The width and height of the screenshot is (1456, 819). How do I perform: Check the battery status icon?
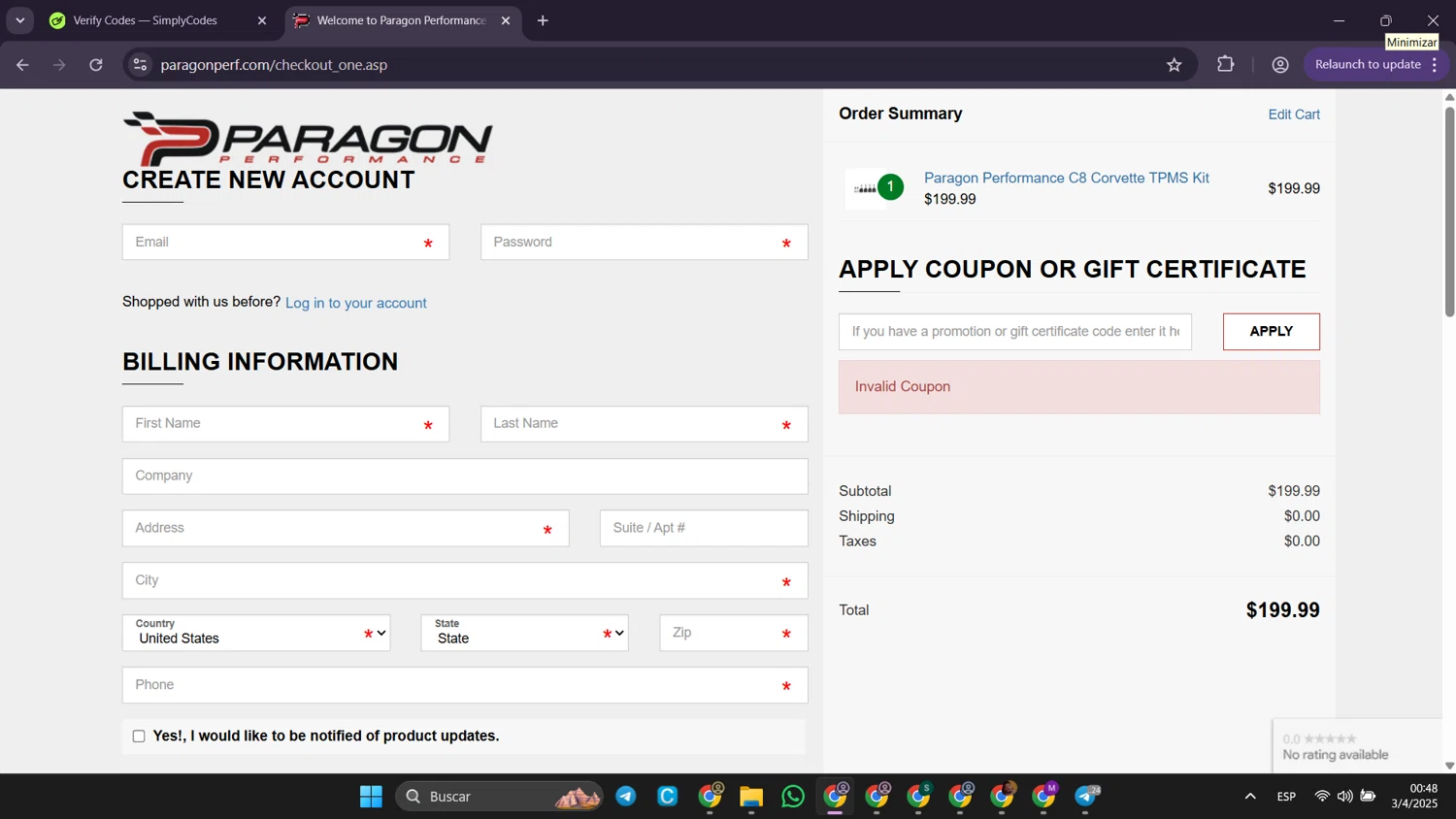1368,797
